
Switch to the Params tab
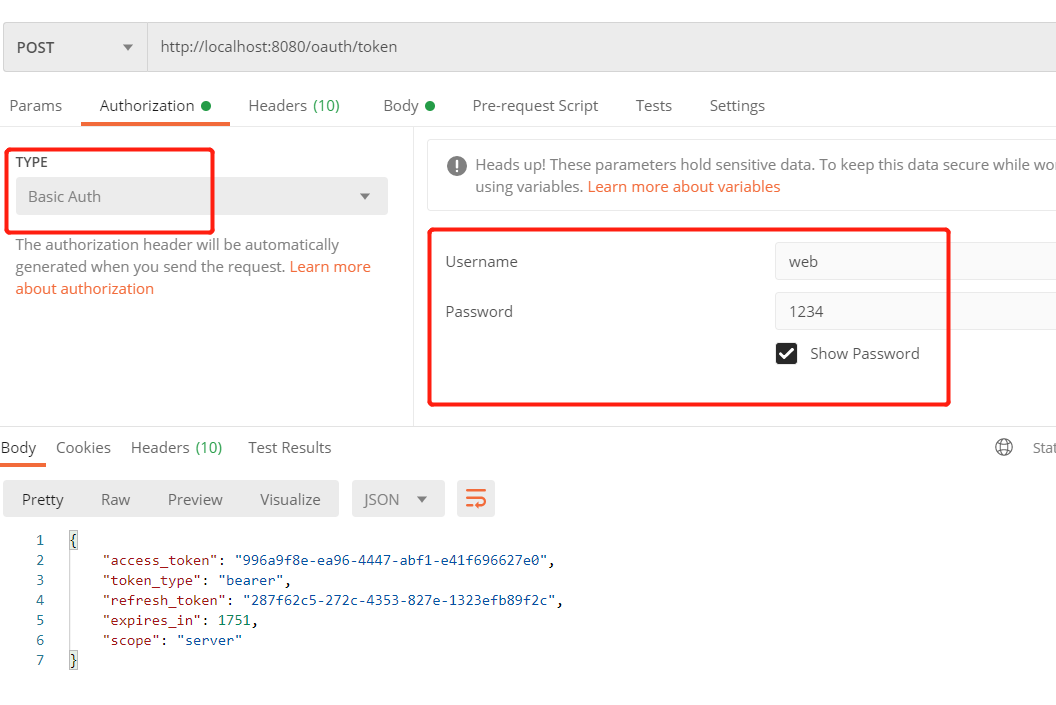(x=36, y=106)
